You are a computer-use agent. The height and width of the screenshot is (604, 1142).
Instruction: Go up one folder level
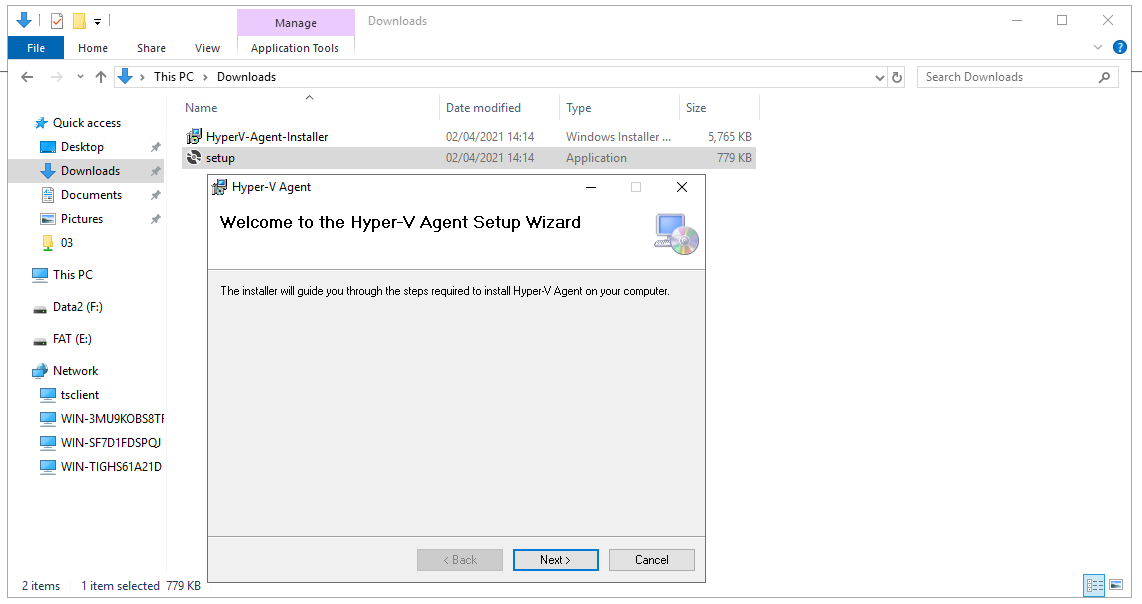coord(100,77)
